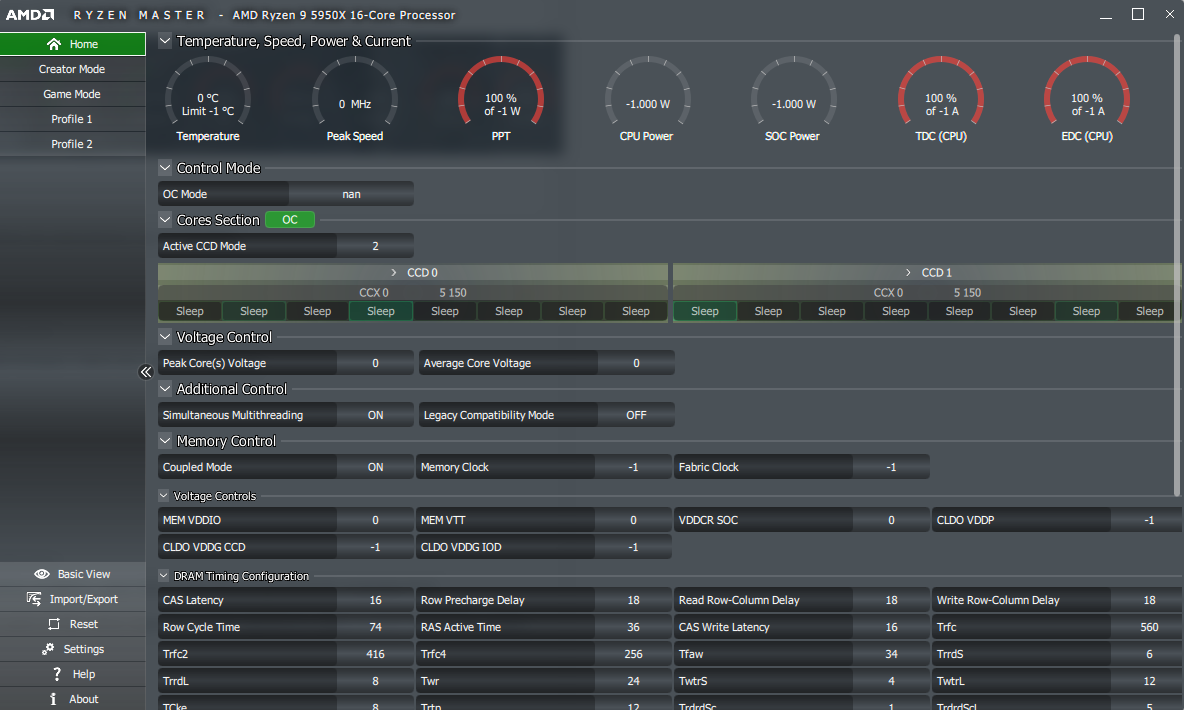
Task: Toggle Legacy Compatibility Mode OFF value
Action: 636,415
